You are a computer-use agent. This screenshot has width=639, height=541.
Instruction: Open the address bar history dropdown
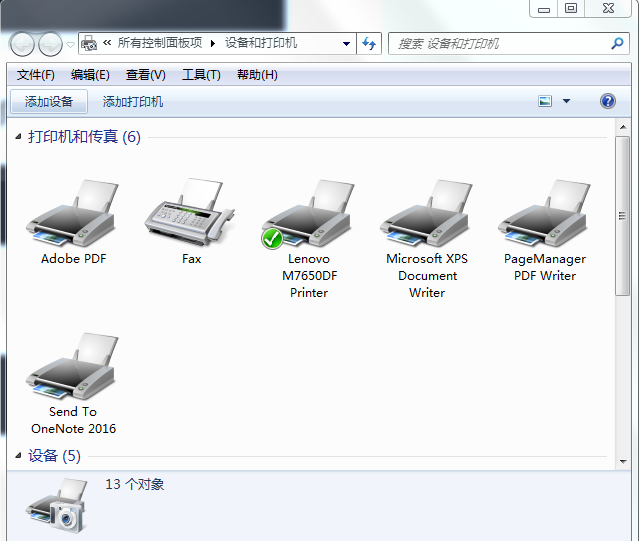tap(346, 44)
